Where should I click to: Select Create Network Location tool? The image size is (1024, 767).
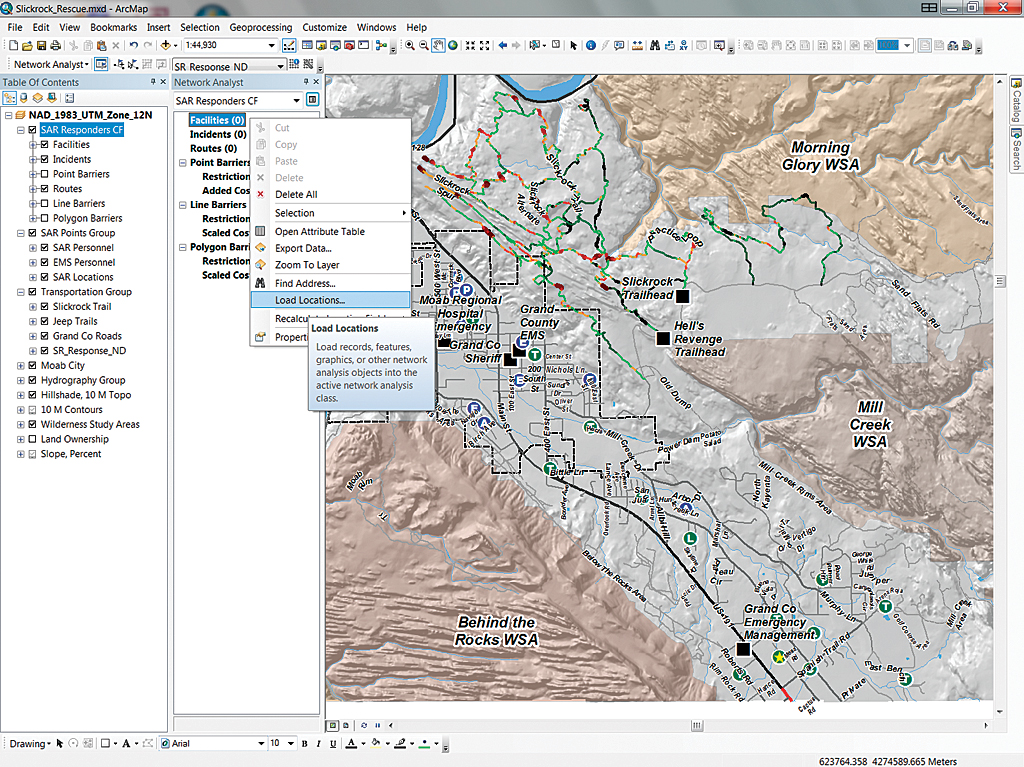[120, 64]
